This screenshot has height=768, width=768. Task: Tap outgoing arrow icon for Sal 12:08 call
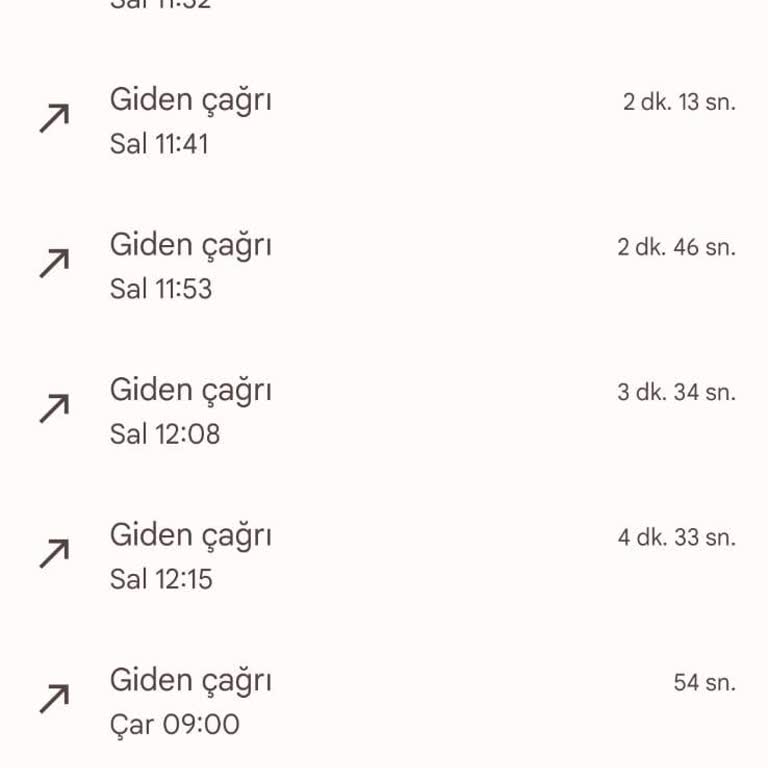pyautogui.click(x=54, y=408)
